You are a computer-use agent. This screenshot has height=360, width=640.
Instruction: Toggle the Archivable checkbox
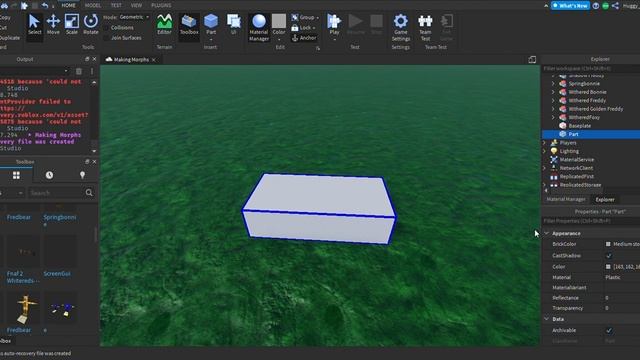609,331
